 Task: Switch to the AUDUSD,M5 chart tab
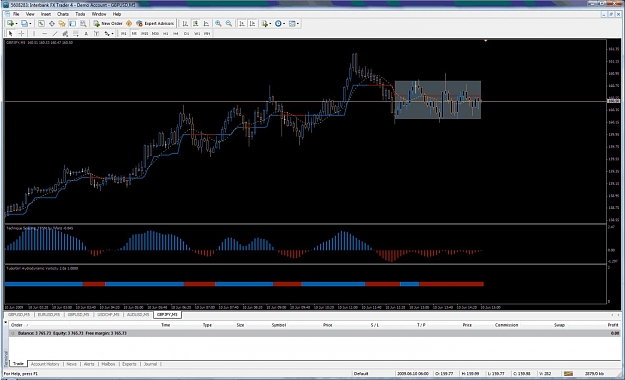tap(138, 315)
